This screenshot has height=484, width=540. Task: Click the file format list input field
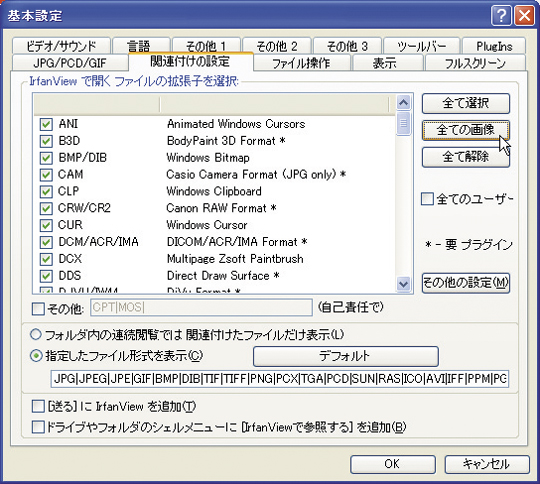tap(280, 379)
